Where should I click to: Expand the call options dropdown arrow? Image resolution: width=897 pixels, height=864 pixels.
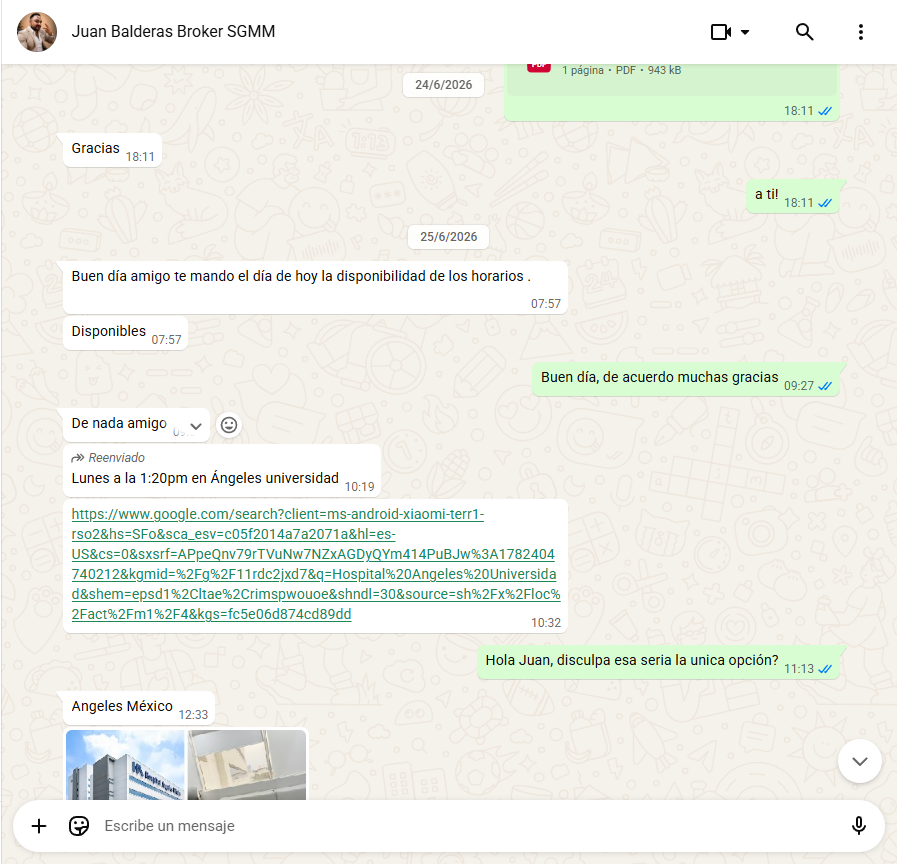pos(745,32)
